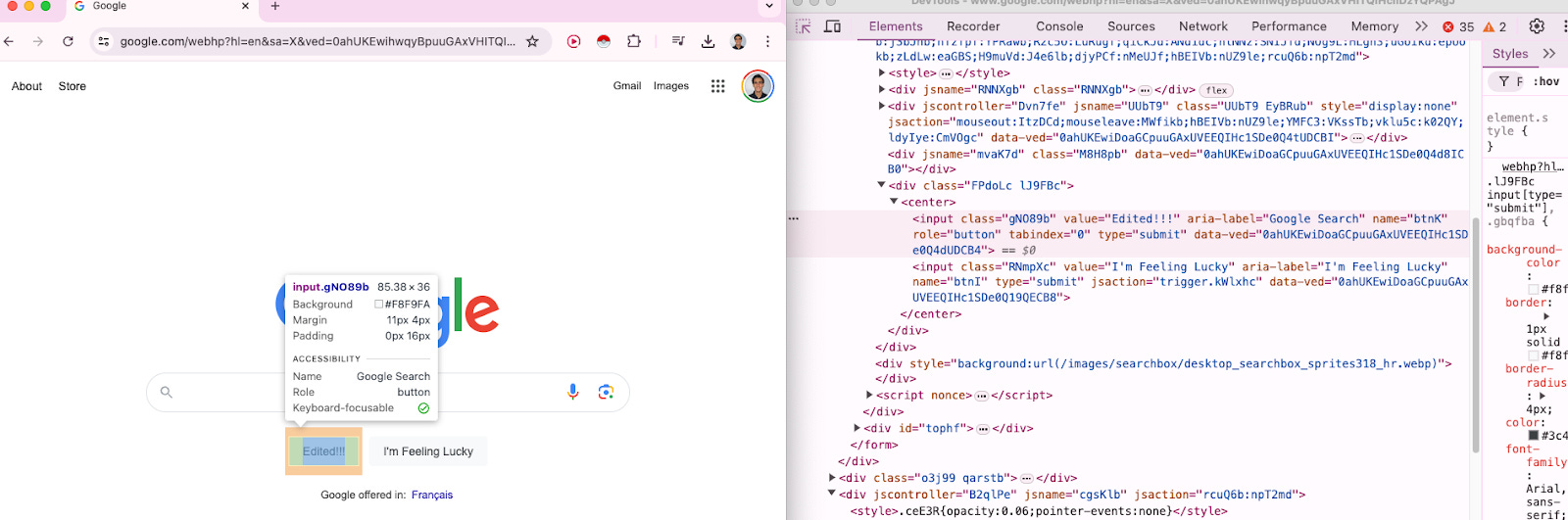Expand the div jsname RNNXgb node
1568x520 pixels.
pos(882,89)
